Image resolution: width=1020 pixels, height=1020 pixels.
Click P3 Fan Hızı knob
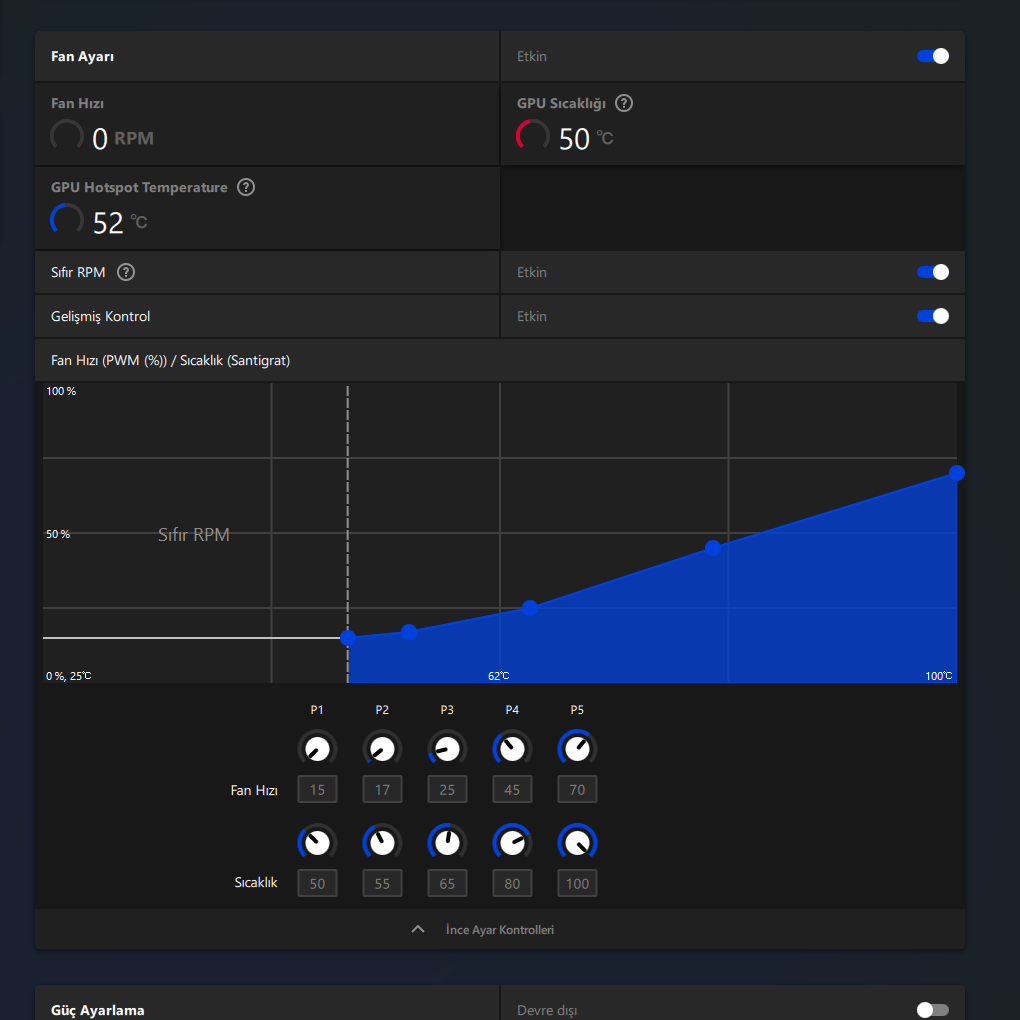[448, 749]
